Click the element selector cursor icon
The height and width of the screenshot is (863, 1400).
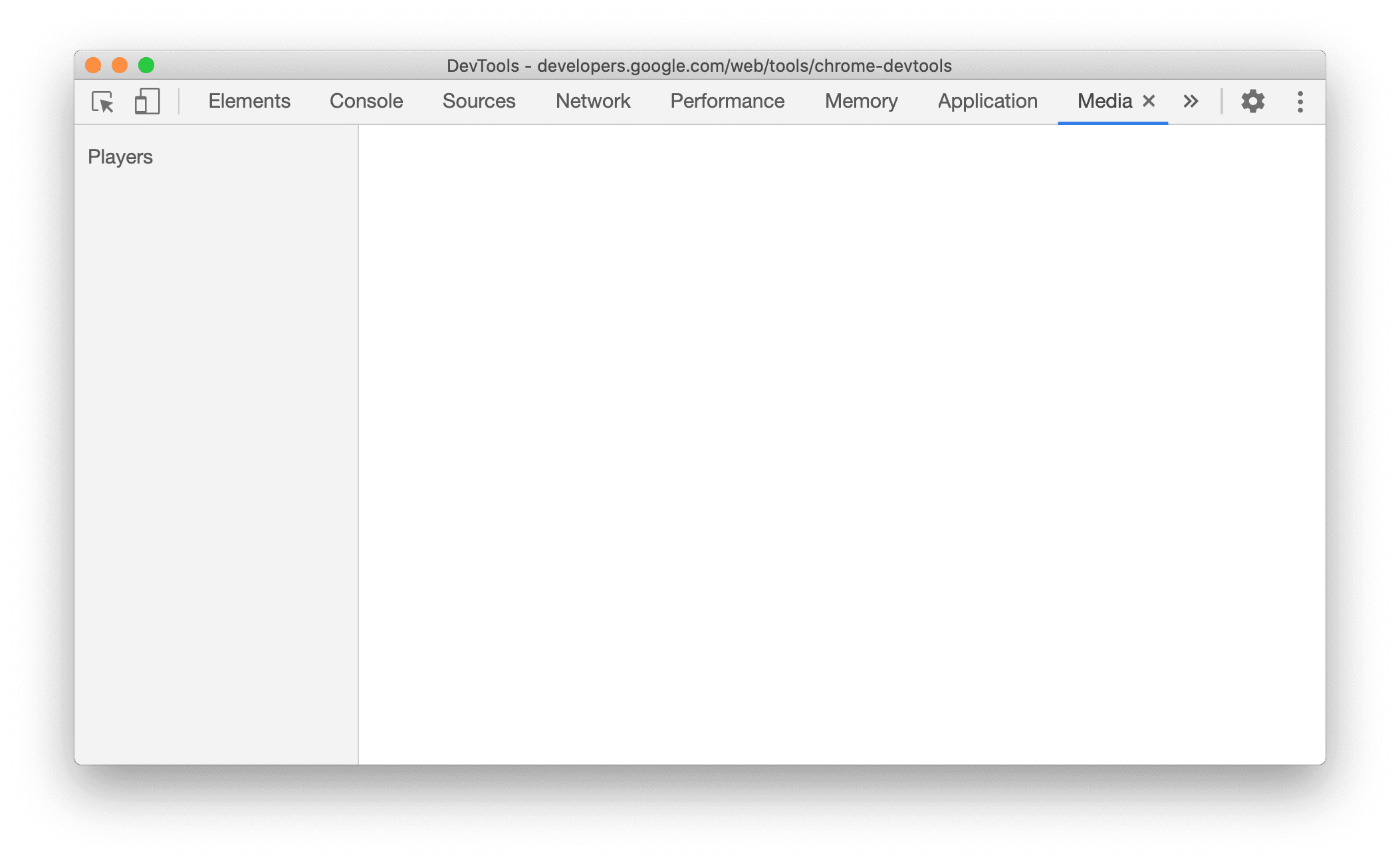103,101
